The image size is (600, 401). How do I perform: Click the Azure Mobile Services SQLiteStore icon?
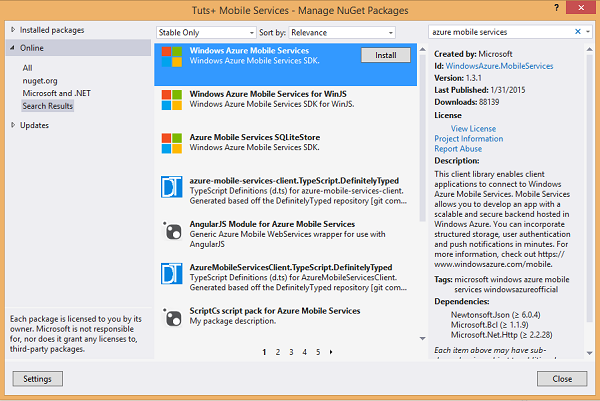tap(172, 143)
